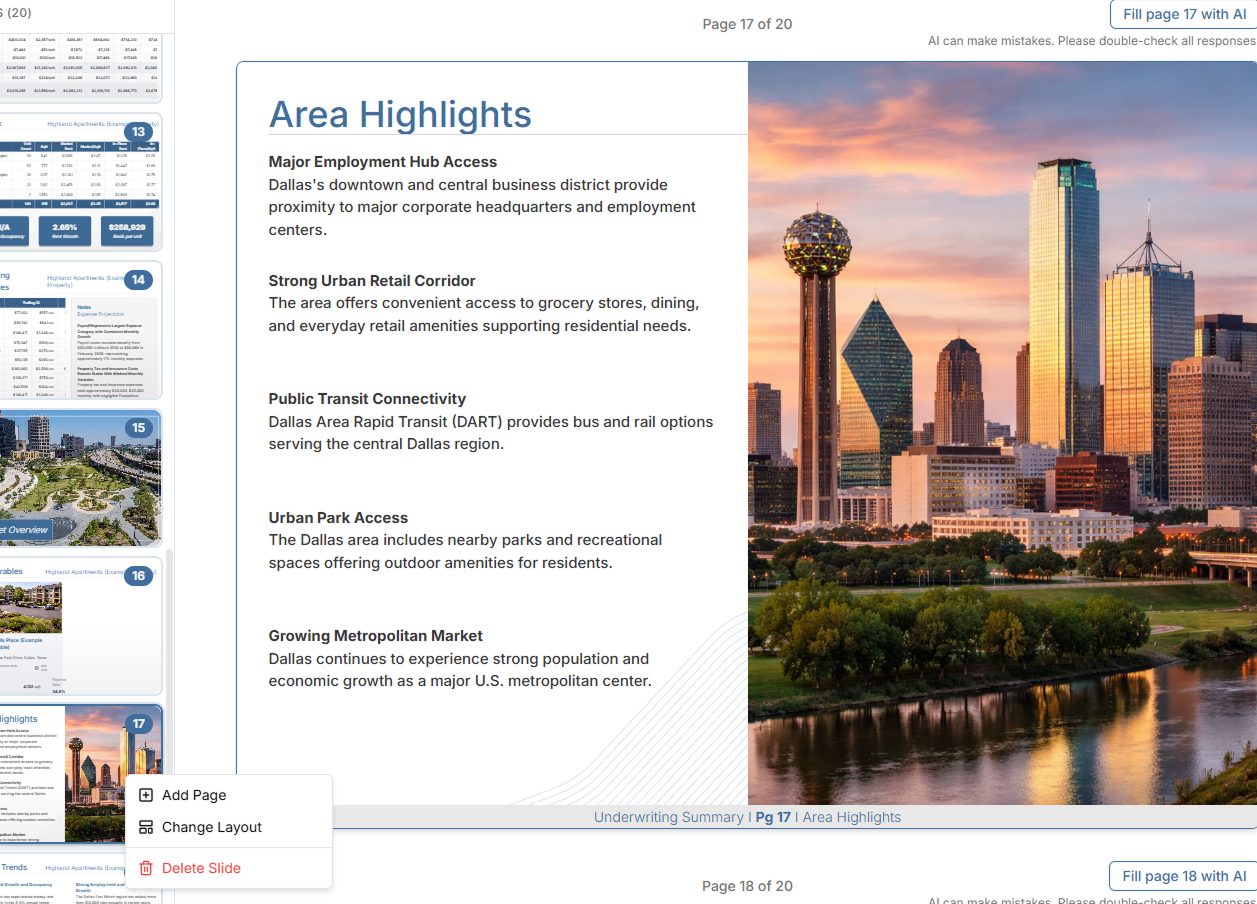Choose the Add Page menu entry
Viewport: 1257px width, 904px height.
click(x=194, y=795)
